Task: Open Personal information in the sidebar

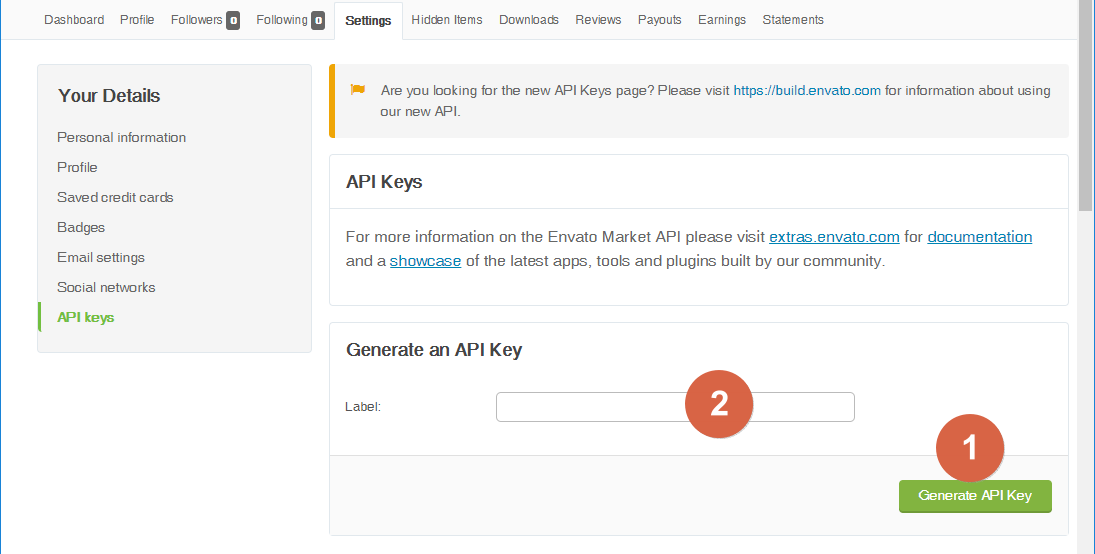Action: (121, 137)
